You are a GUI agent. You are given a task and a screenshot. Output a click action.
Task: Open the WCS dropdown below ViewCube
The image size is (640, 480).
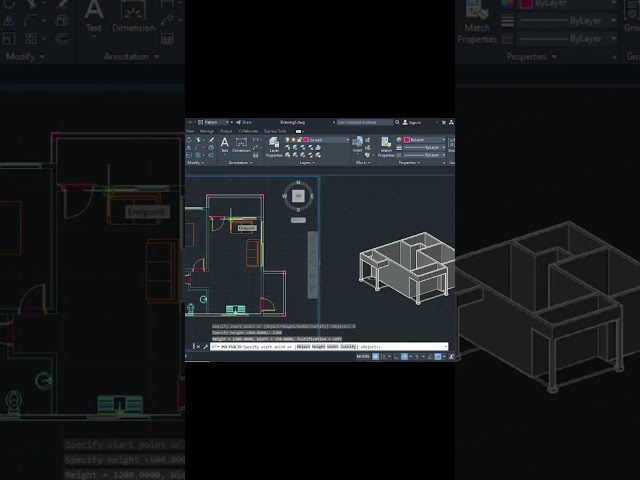click(298, 220)
